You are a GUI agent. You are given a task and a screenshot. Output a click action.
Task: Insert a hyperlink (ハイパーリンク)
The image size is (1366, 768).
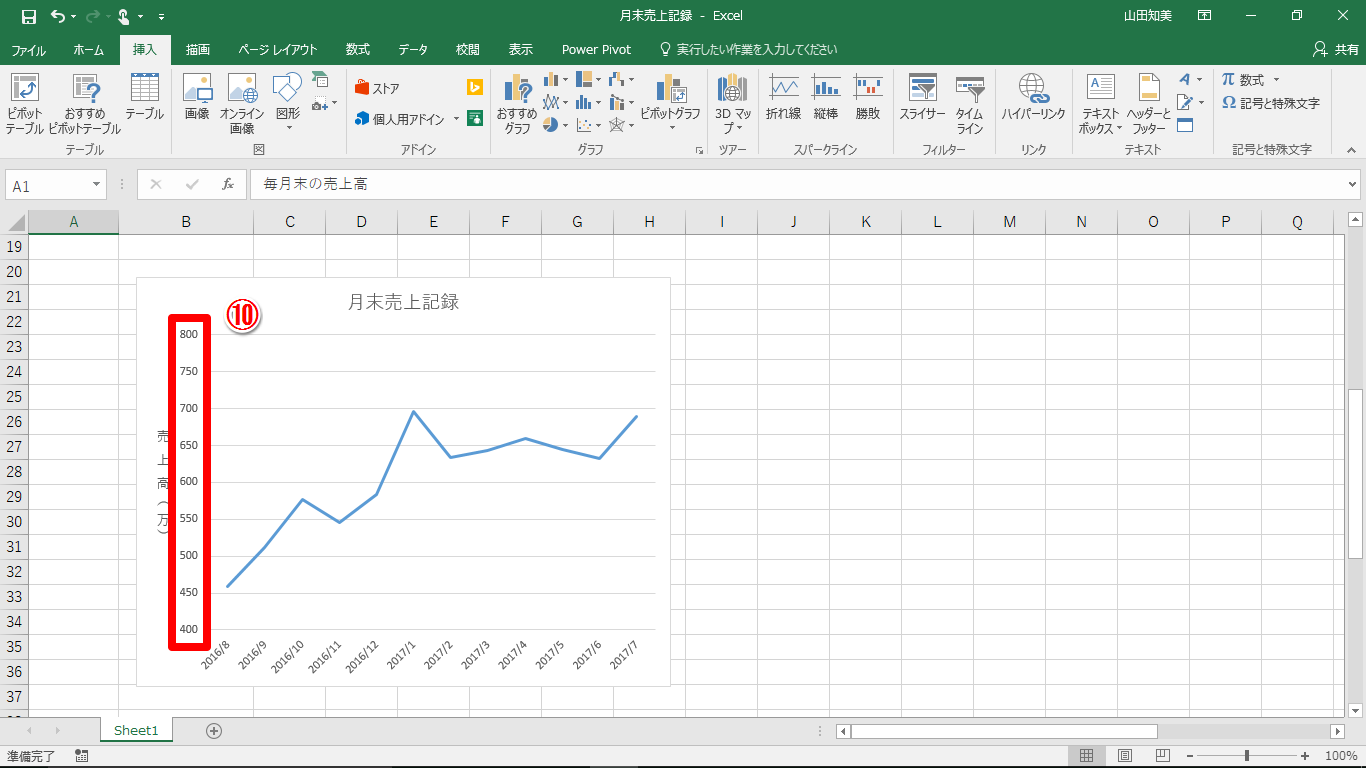coord(1034,98)
